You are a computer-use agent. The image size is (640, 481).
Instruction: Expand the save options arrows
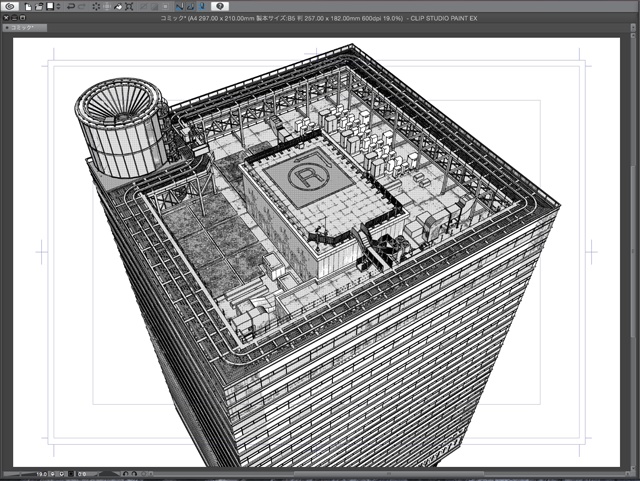pyautogui.click(x=58, y=7)
